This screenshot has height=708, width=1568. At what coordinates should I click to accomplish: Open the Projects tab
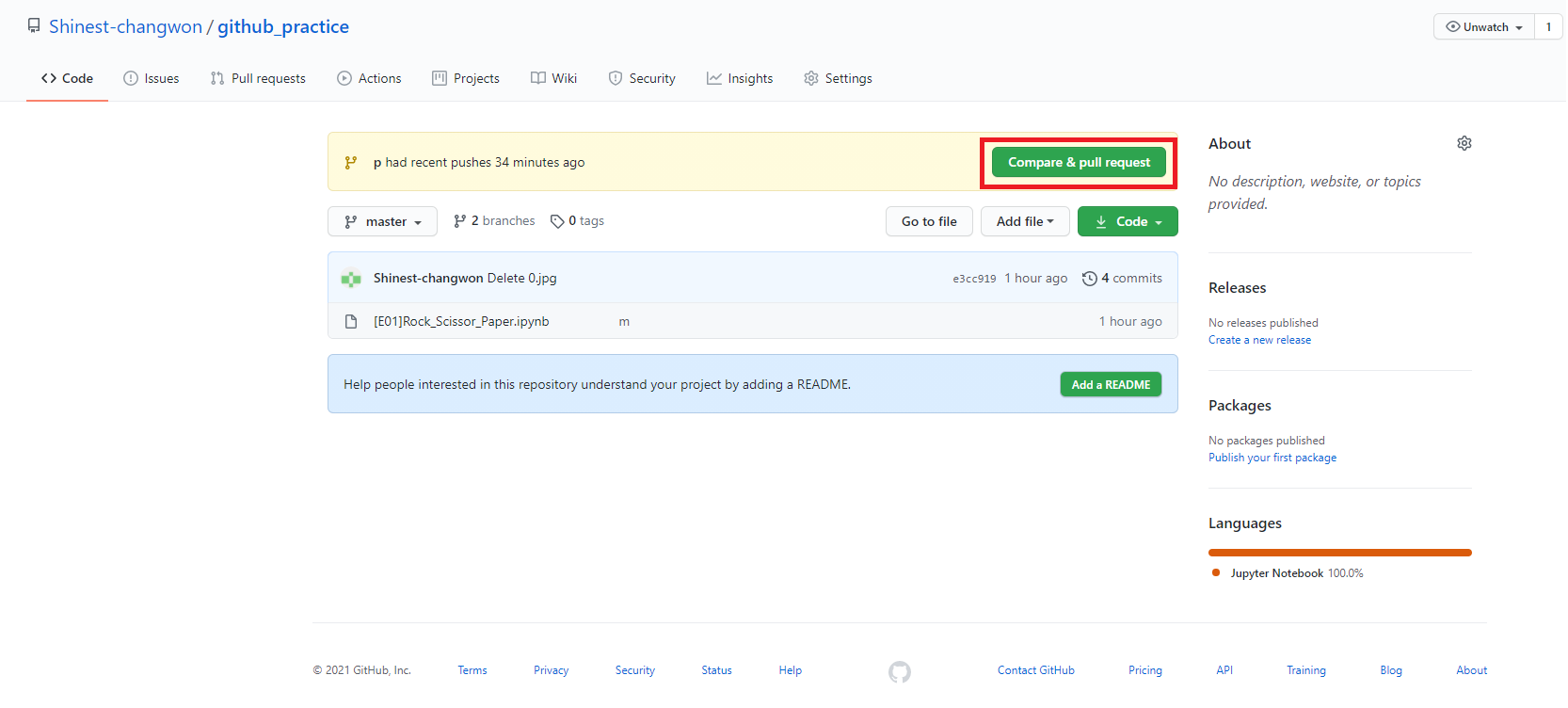point(466,78)
